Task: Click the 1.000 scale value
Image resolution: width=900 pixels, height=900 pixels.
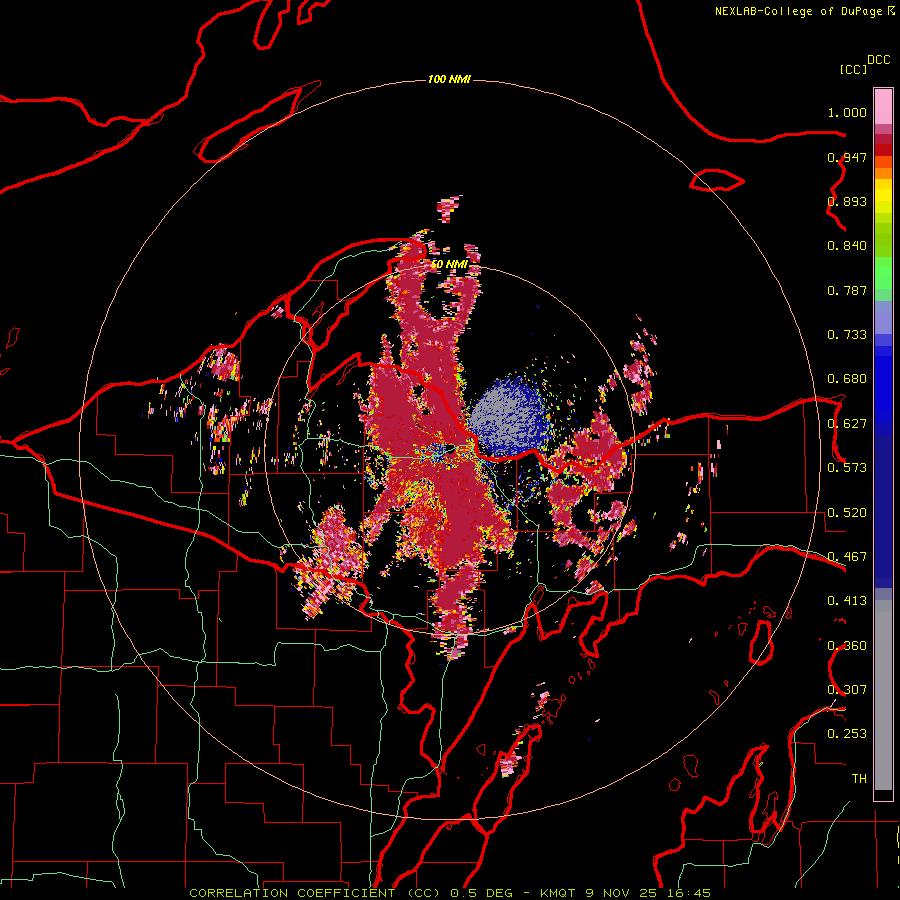Action: click(847, 112)
